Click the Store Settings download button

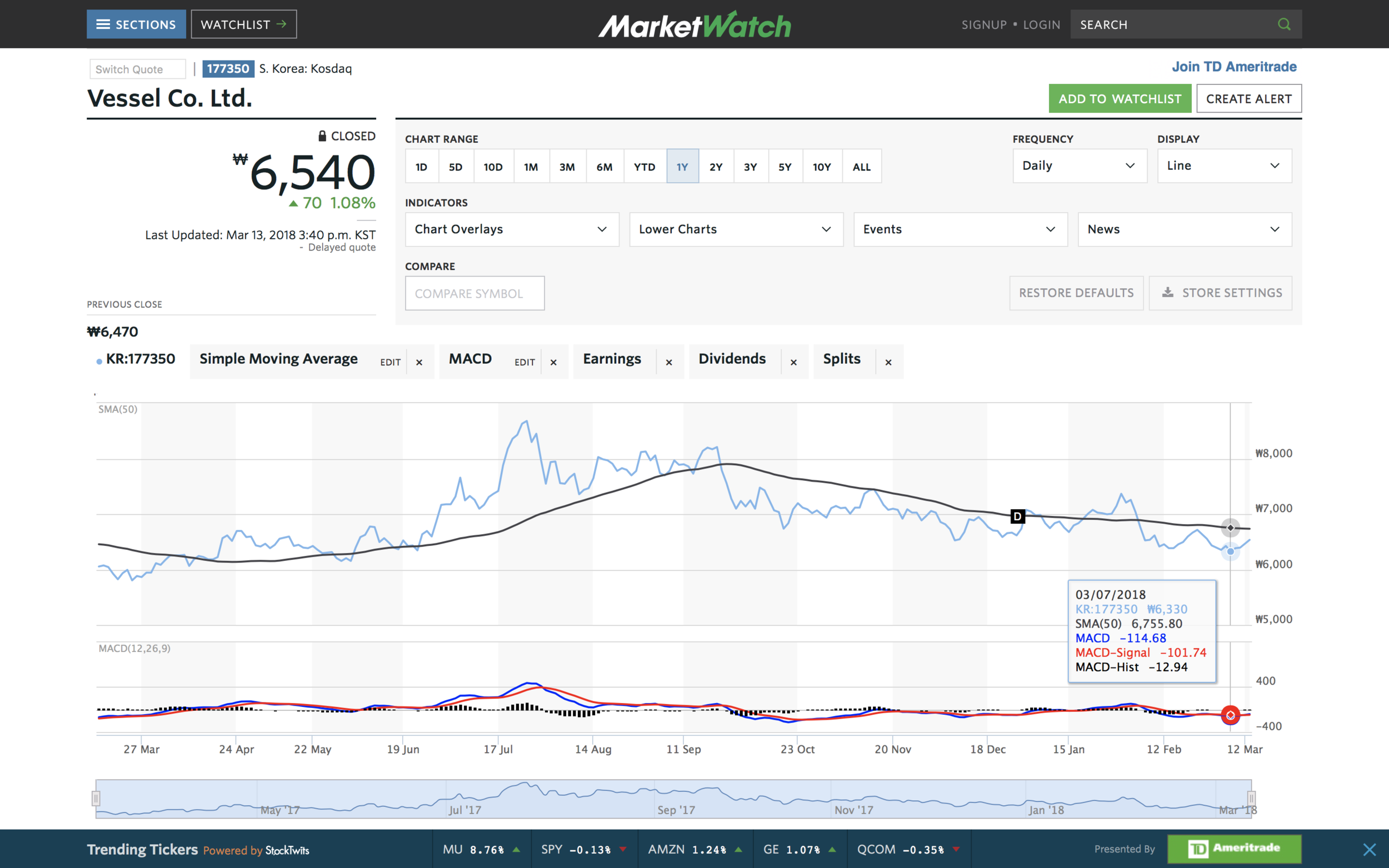(x=1220, y=293)
